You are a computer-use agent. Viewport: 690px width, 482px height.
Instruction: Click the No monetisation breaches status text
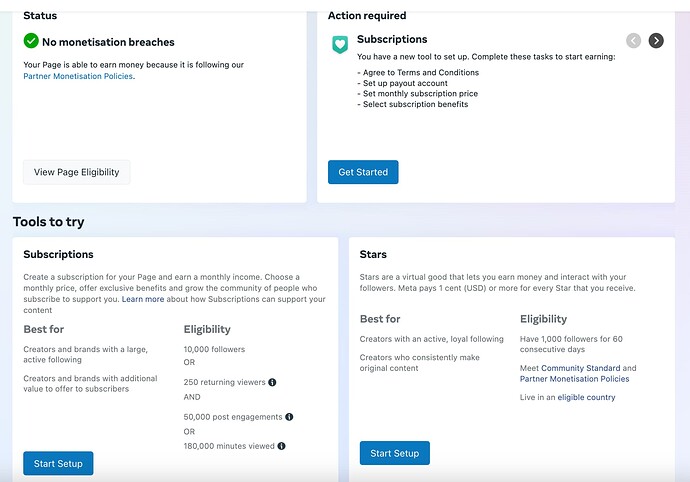(x=108, y=42)
